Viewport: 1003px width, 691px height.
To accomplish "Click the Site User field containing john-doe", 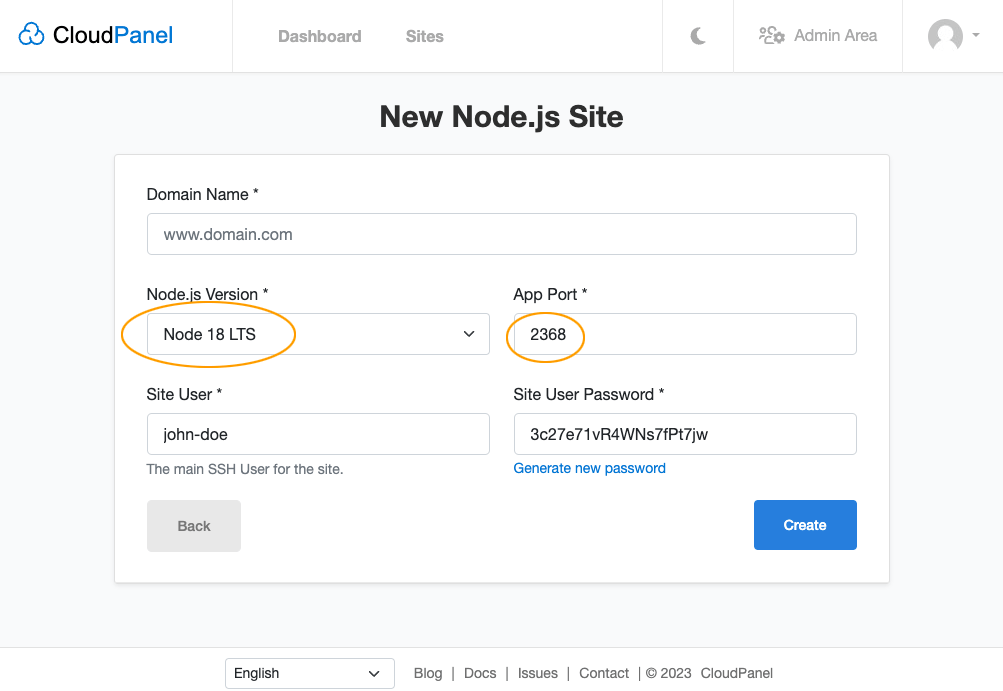I will click(318, 434).
